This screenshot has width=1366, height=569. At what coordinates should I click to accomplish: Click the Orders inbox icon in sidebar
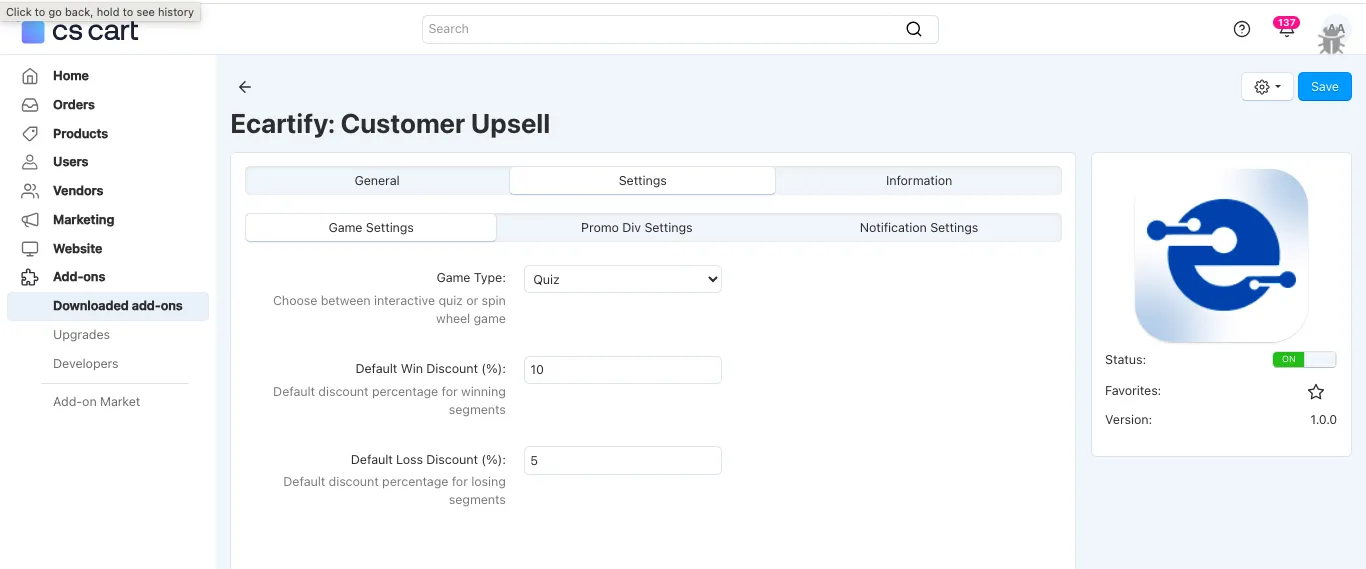[x=31, y=105]
